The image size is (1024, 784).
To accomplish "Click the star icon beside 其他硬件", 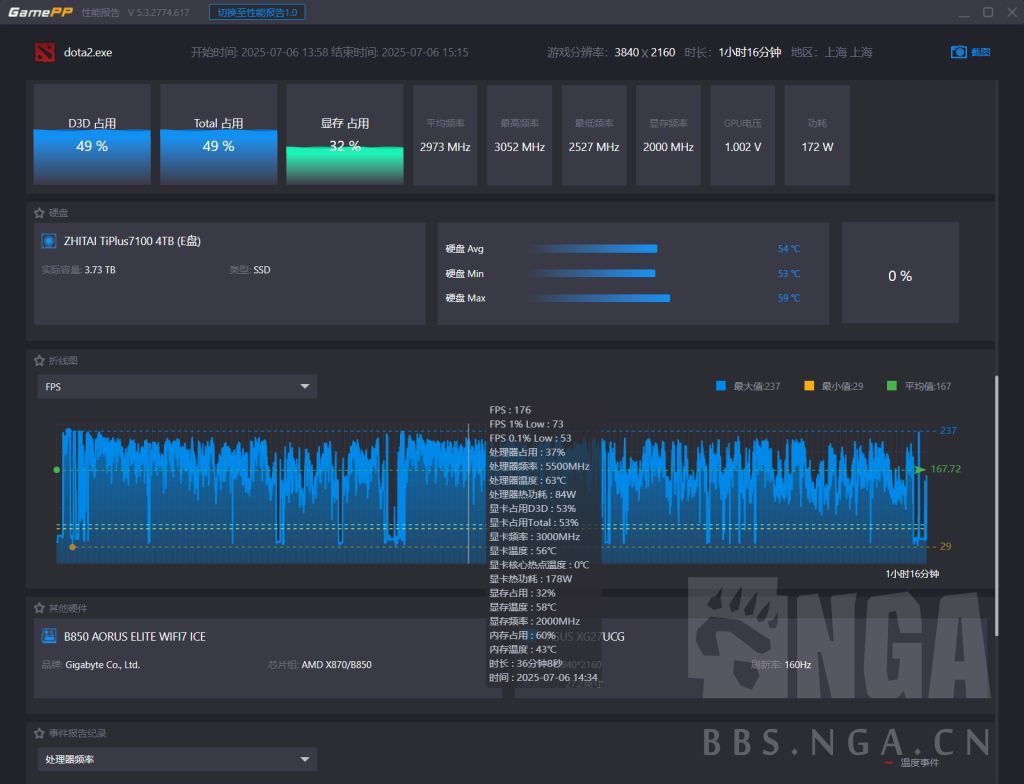I will point(39,608).
